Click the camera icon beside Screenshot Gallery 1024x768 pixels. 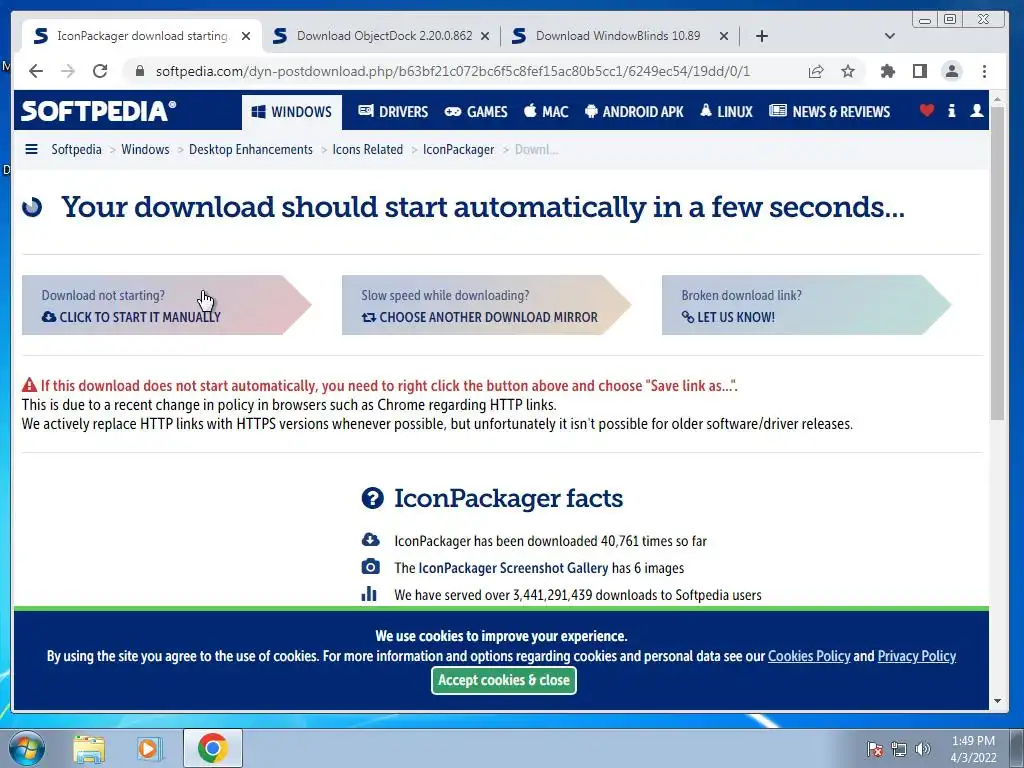tap(370, 566)
